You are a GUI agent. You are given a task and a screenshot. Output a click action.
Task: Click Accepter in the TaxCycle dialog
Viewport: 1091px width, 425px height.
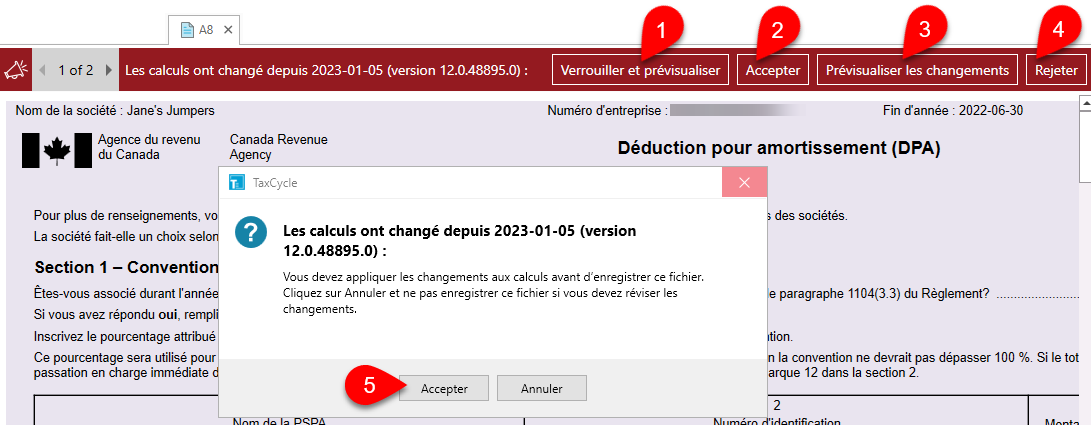coord(444,389)
